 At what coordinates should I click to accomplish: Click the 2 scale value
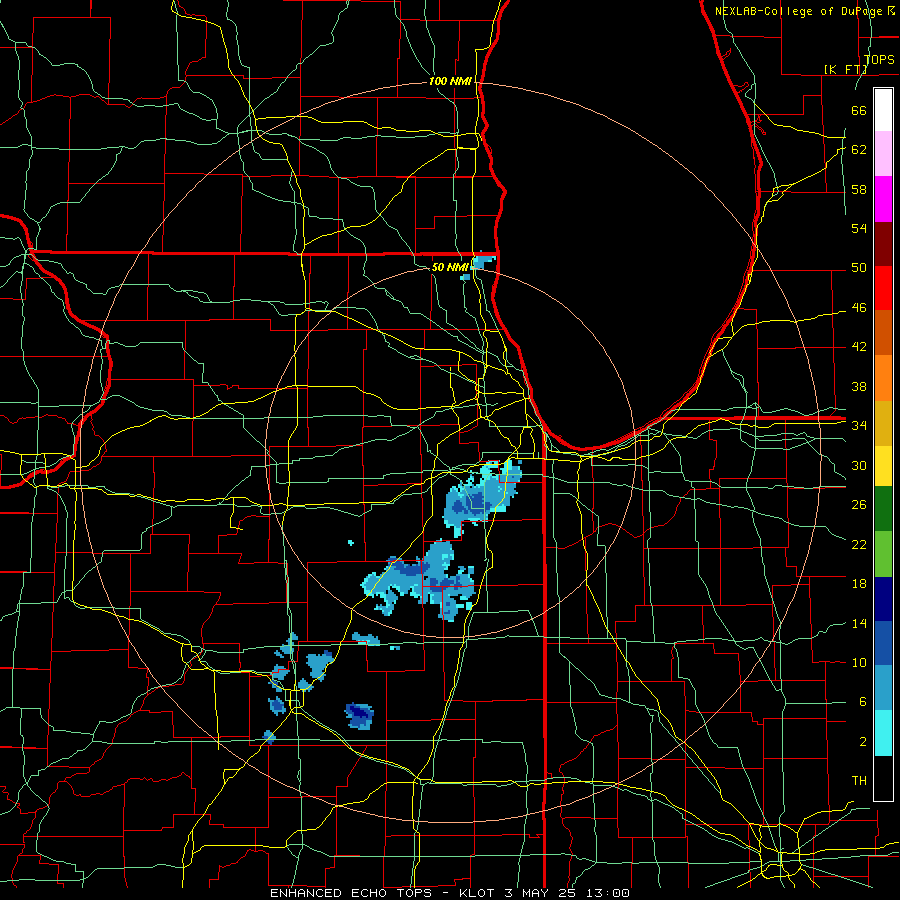862,742
